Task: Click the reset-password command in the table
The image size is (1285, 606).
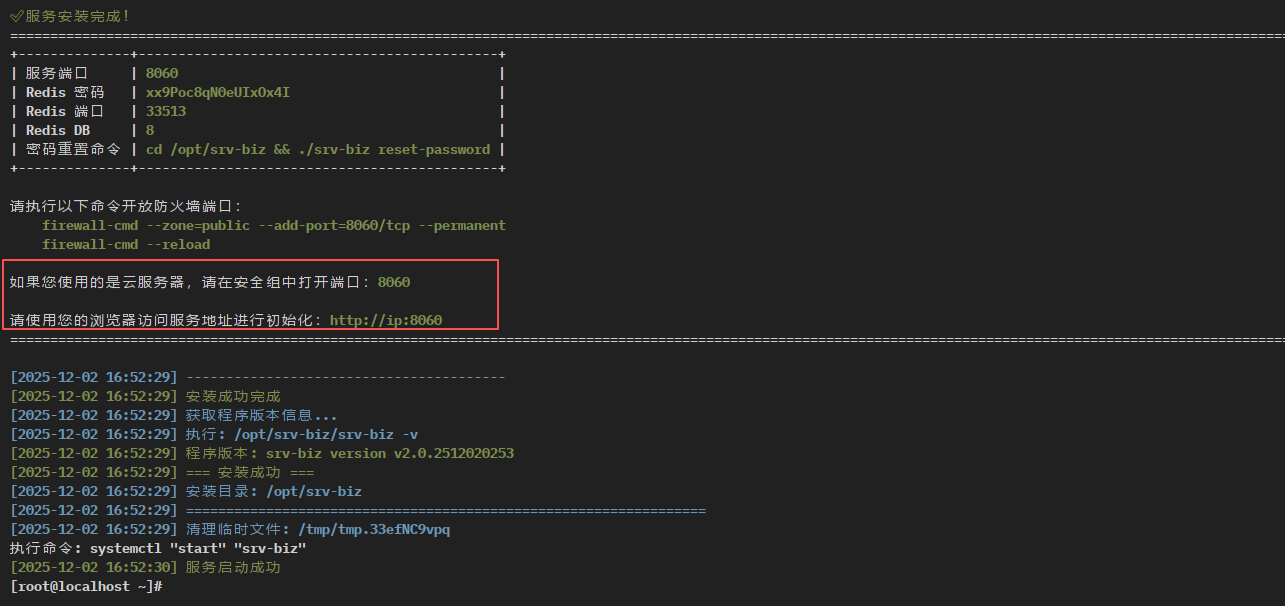Action: pyautogui.click(x=318, y=150)
